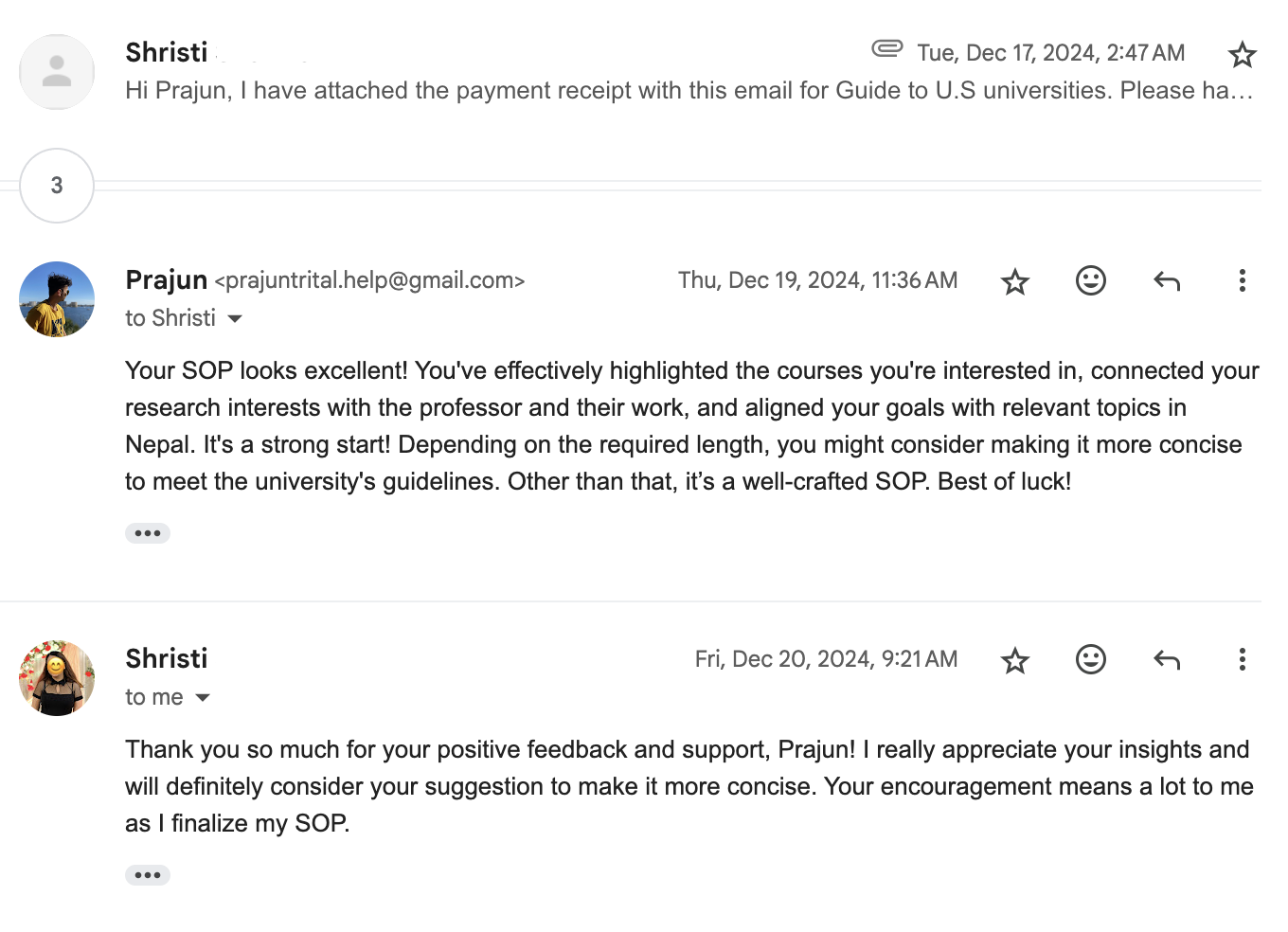Screen dimensions: 1288x932
Task: Star the Dec 17 message from Shristi
Action: [1242, 55]
